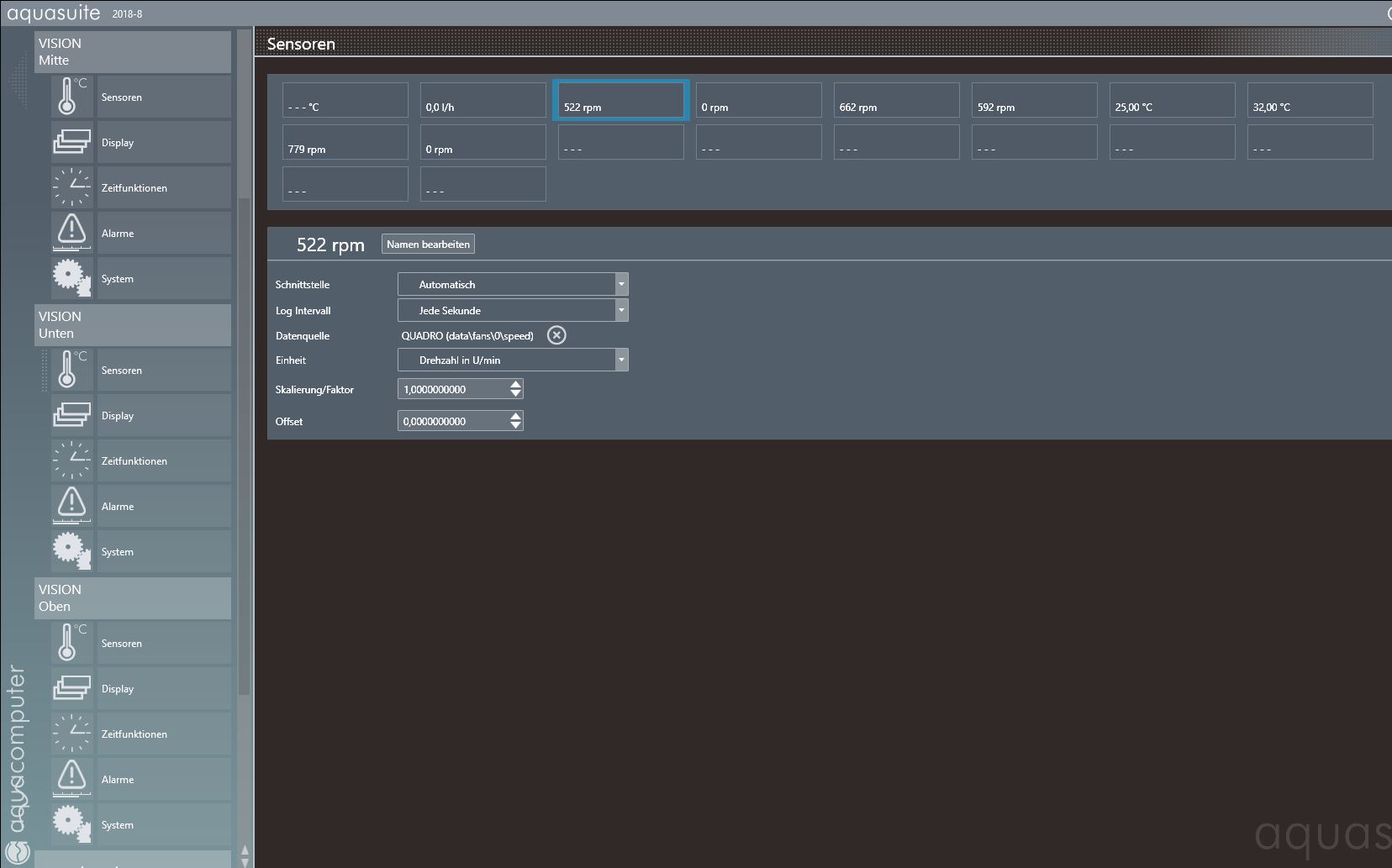Open Zeitfunktionen clock icon under VISION Unten
1392x868 pixels.
[71, 460]
